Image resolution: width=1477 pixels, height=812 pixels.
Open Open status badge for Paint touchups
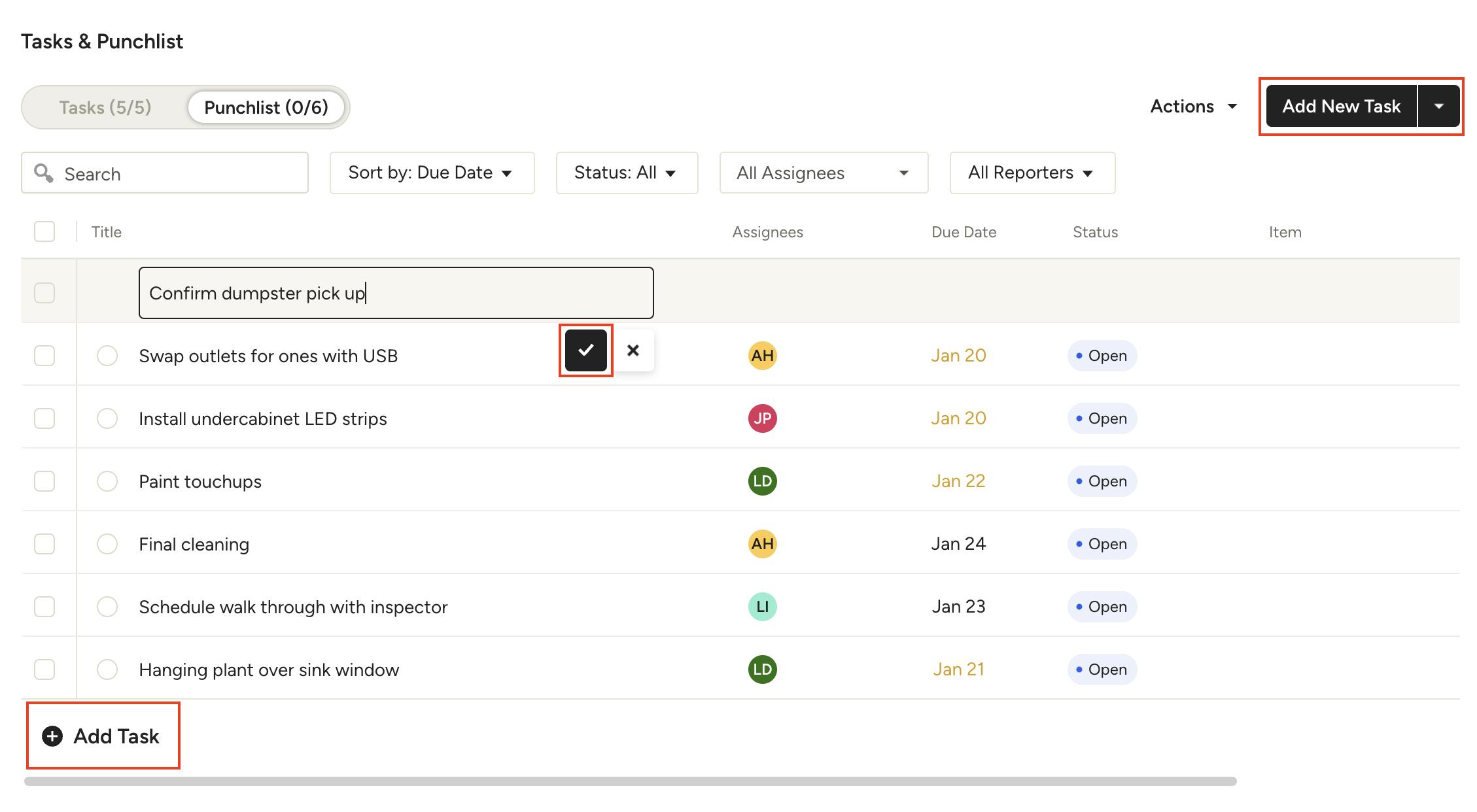(1102, 481)
